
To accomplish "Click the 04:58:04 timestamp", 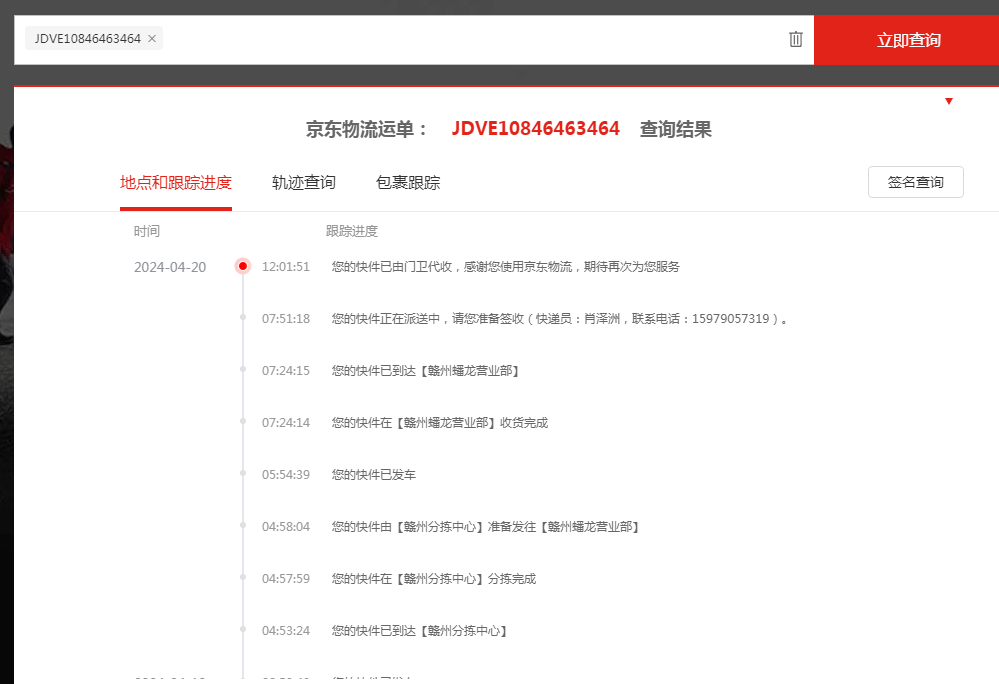I will 286,527.
